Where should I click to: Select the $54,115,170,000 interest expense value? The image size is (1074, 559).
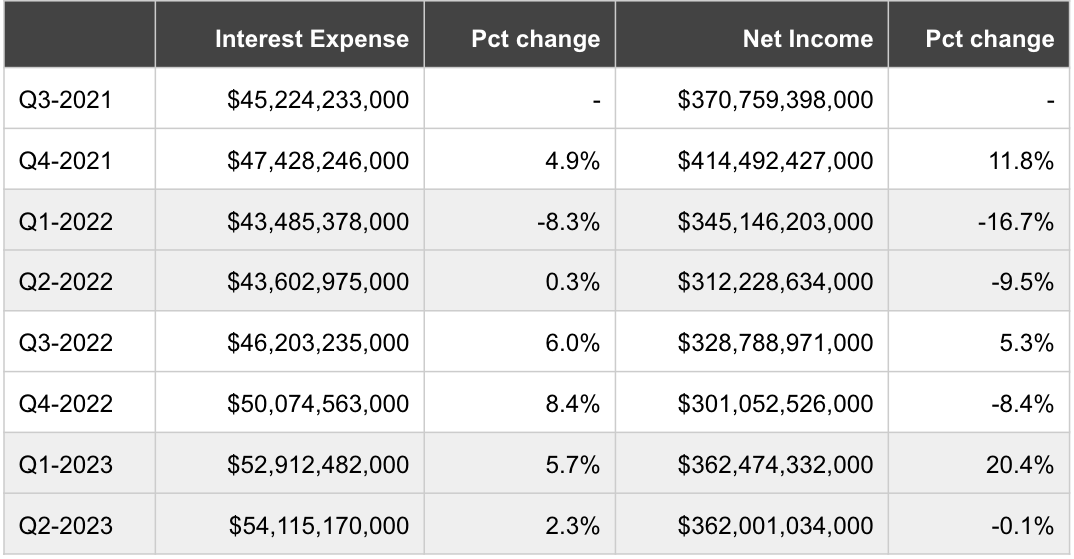tap(318, 525)
